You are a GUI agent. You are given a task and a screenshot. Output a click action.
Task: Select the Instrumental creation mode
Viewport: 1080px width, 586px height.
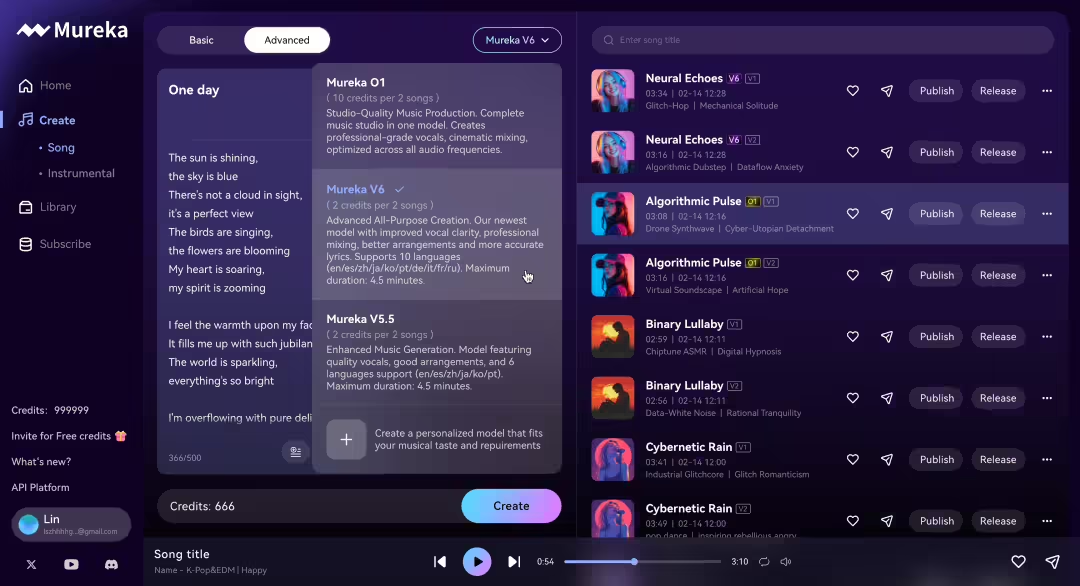coord(79,171)
